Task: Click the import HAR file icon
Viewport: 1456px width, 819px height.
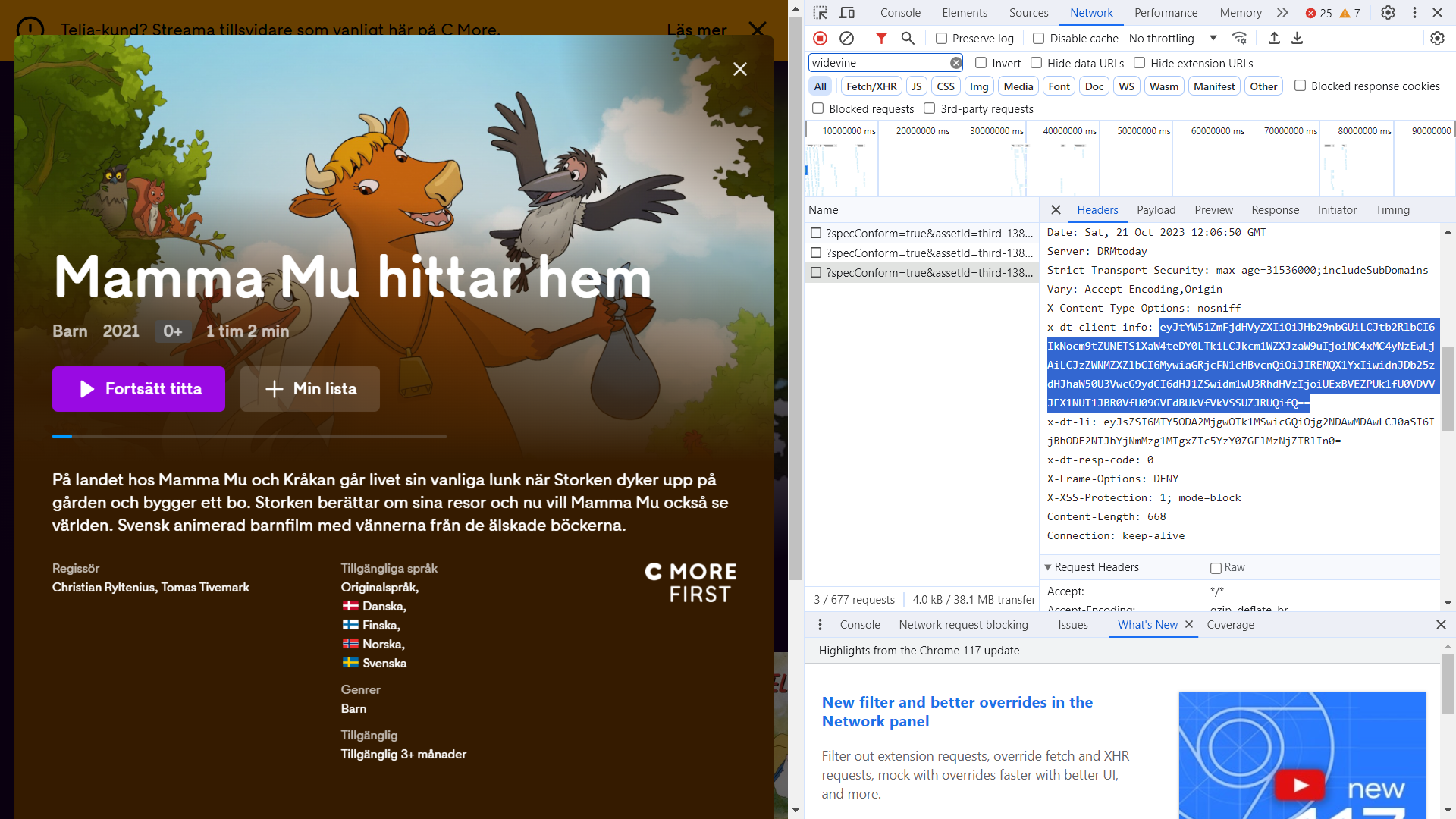Action: [x=1274, y=38]
